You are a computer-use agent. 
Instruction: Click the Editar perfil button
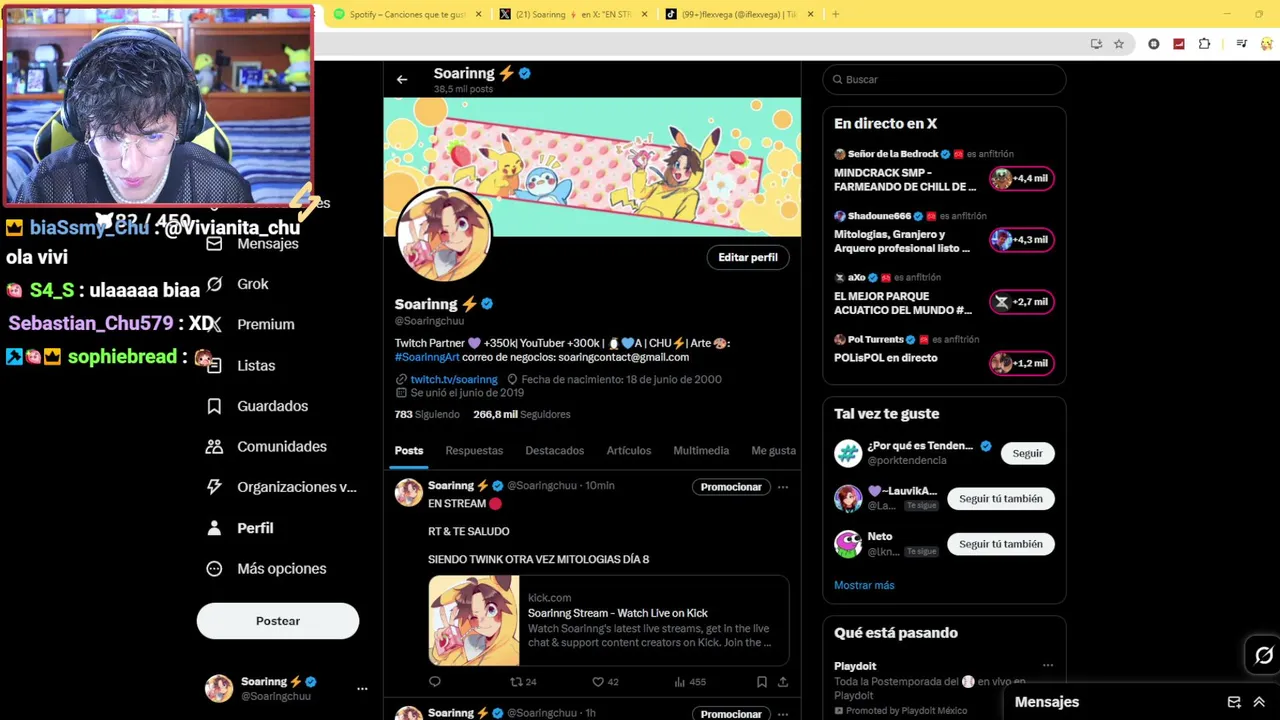[748, 257]
